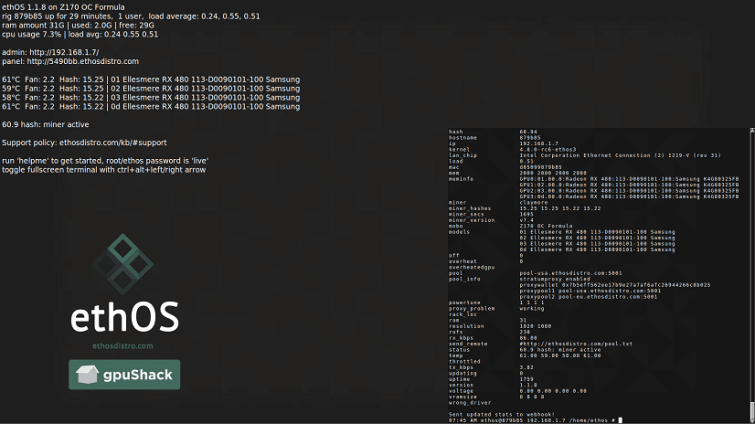Select the terminal 'miner_version' v7.4 row

pyautogui.click(x=491, y=220)
